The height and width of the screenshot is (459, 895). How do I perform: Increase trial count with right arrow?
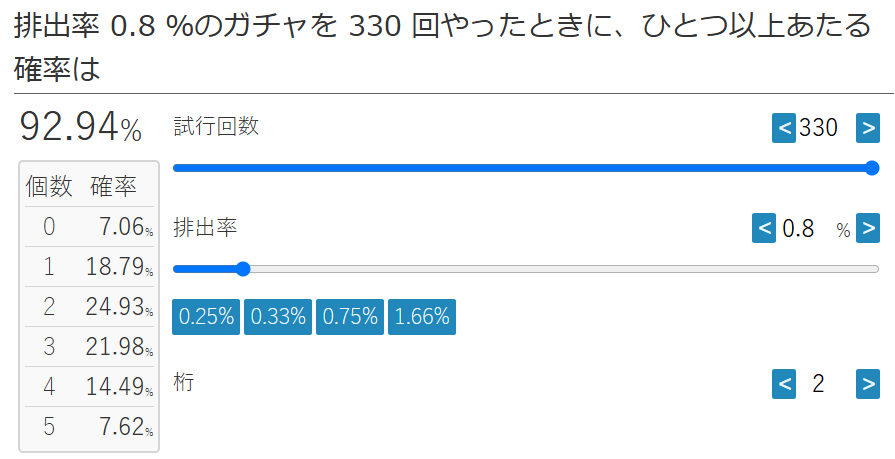[x=868, y=128]
